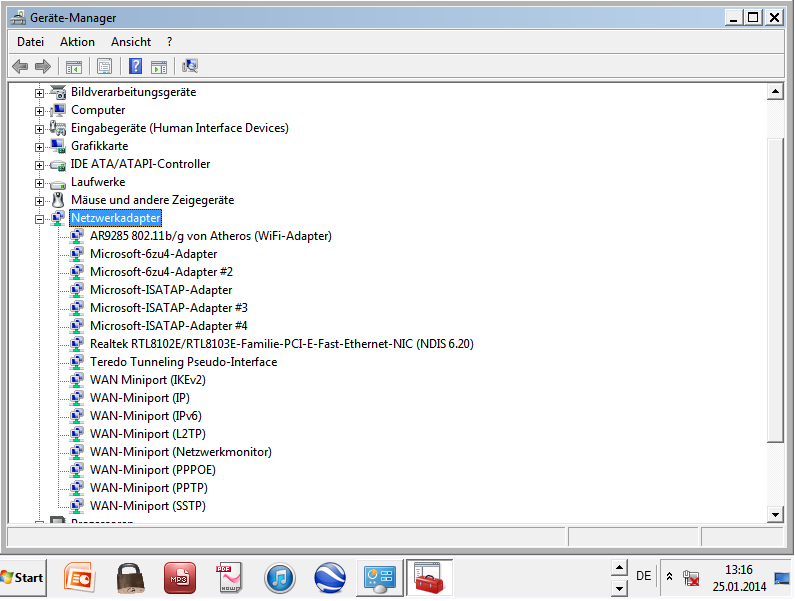This screenshot has height=601, width=795.
Task: Open the Properties toolbar icon
Action: [104, 66]
